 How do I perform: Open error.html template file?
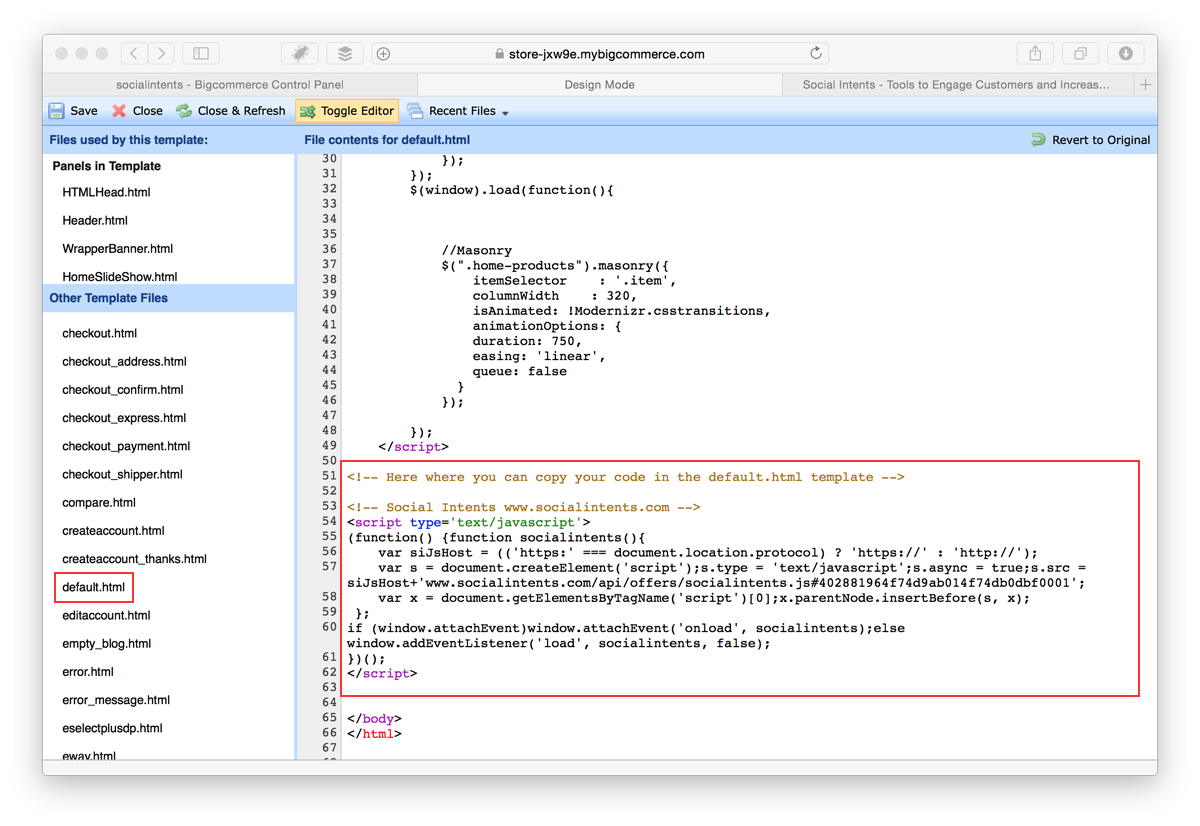(x=88, y=672)
